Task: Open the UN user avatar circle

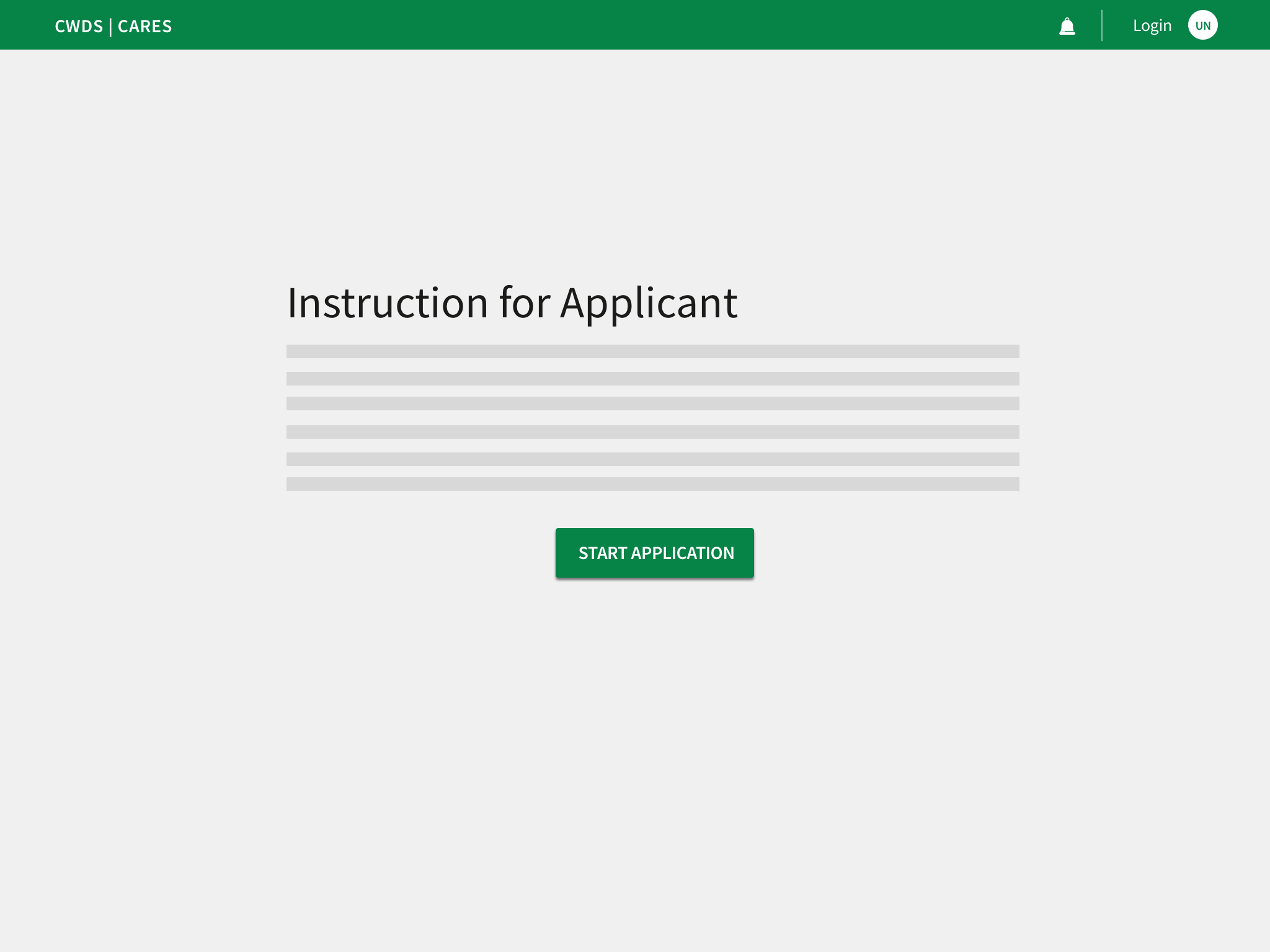Action: pos(1202,25)
